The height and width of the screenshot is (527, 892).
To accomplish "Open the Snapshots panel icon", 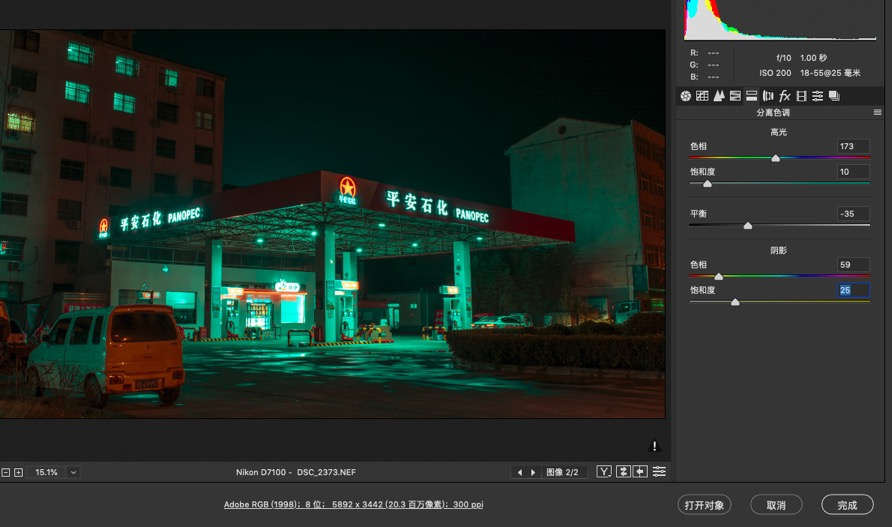I will (x=834, y=96).
